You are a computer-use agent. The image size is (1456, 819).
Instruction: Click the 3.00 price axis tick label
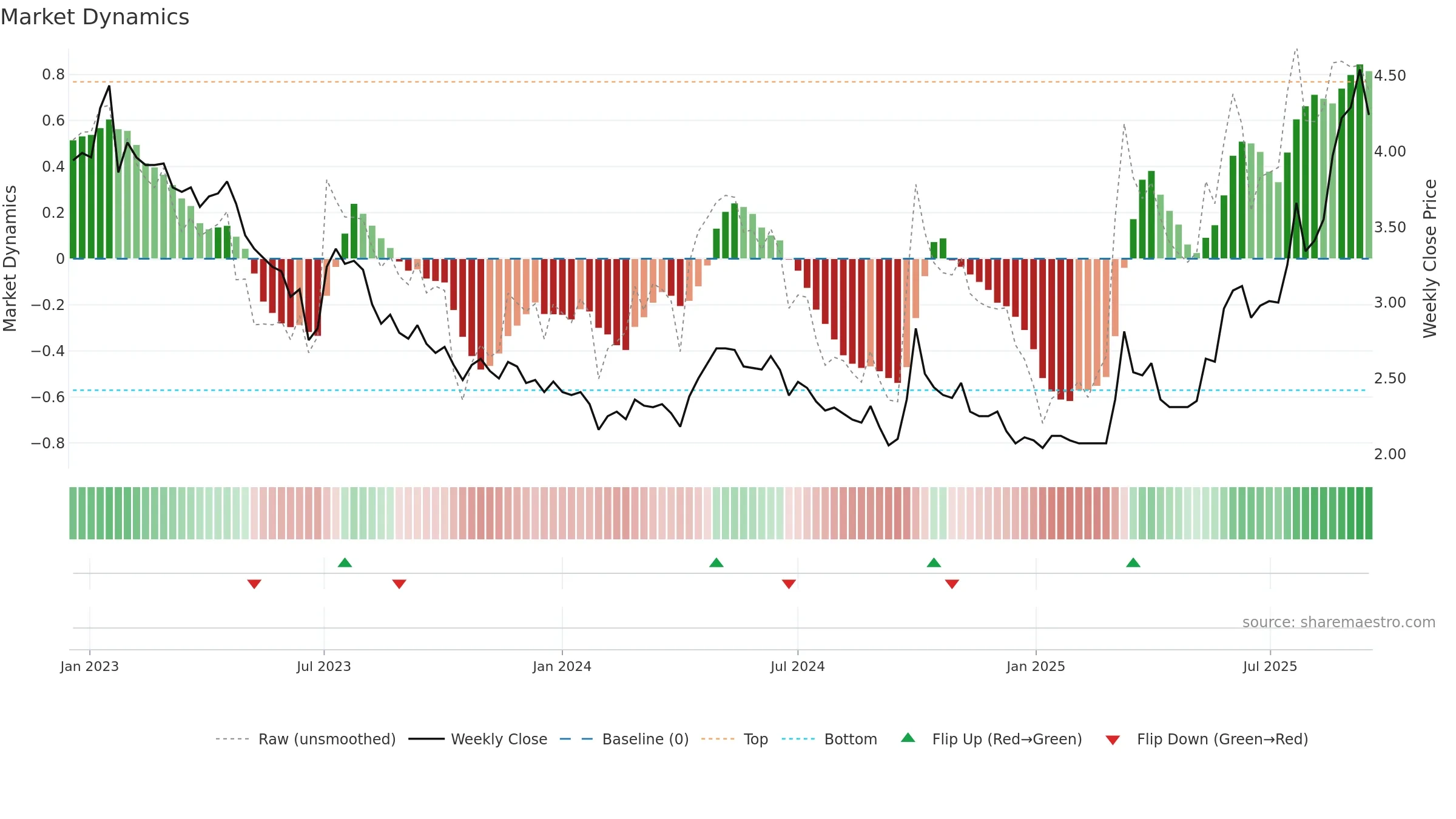click(1390, 302)
